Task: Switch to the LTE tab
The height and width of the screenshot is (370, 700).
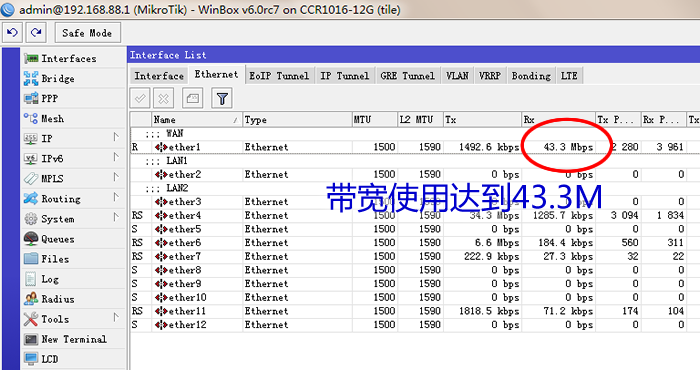Action: tap(569, 76)
